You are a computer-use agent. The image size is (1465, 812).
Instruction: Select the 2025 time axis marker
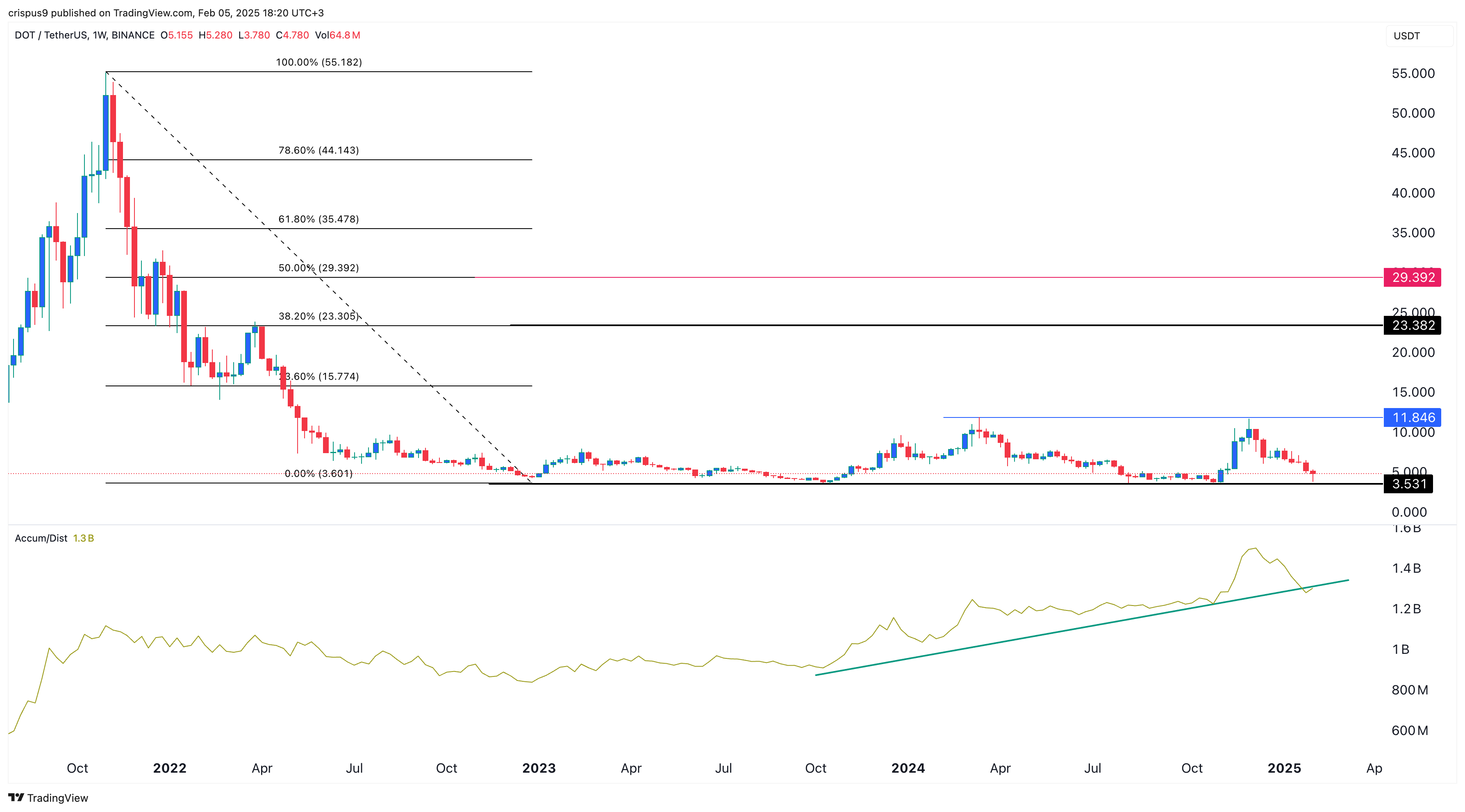(x=1284, y=768)
